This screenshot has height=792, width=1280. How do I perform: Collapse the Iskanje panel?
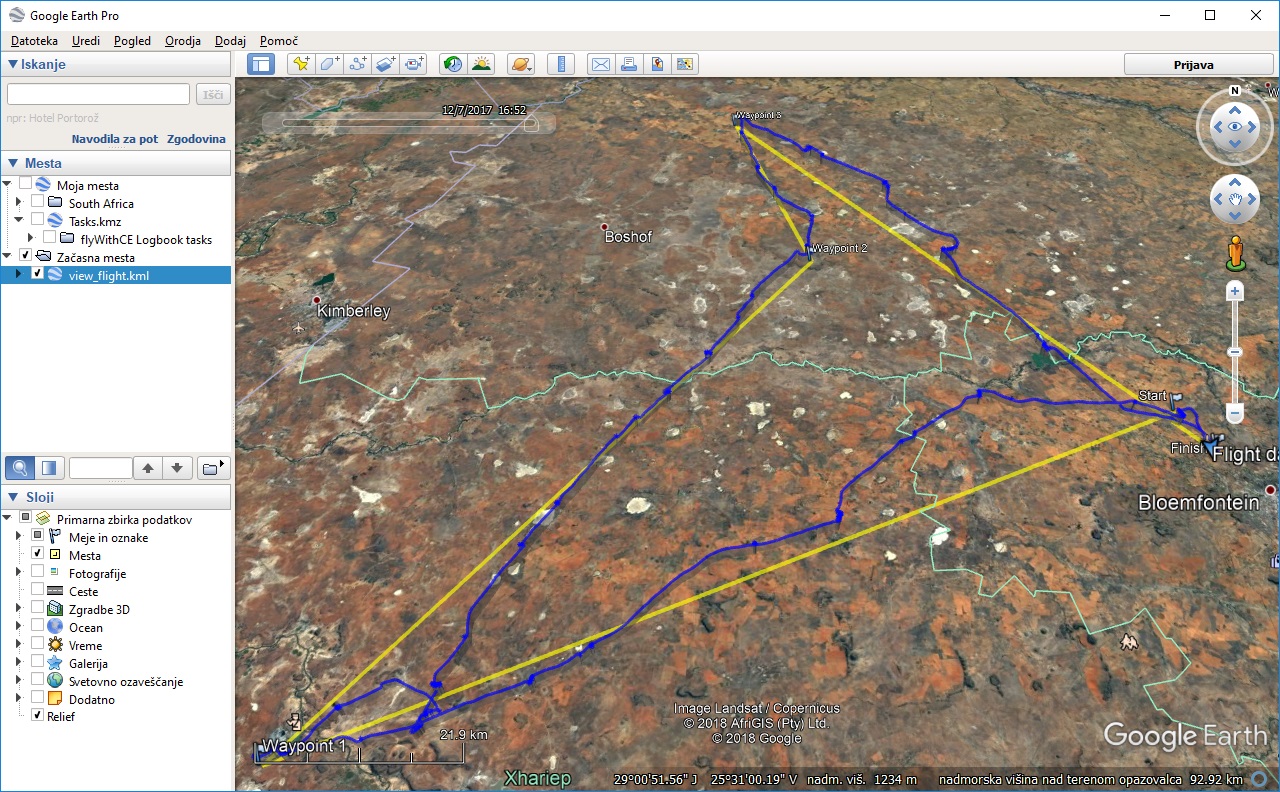(x=12, y=64)
